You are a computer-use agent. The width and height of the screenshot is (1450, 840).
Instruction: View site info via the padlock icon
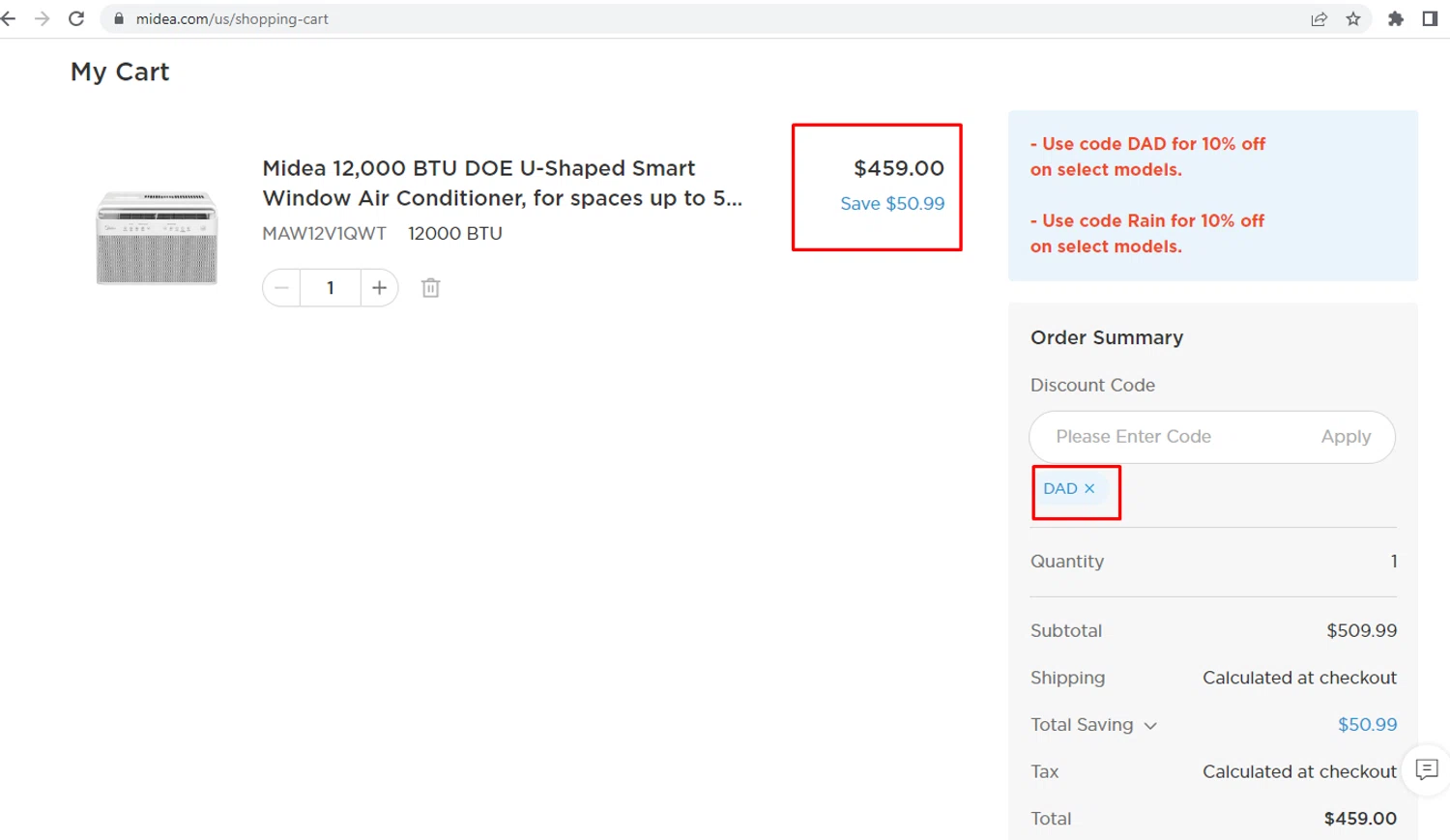(x=119, y=18)
